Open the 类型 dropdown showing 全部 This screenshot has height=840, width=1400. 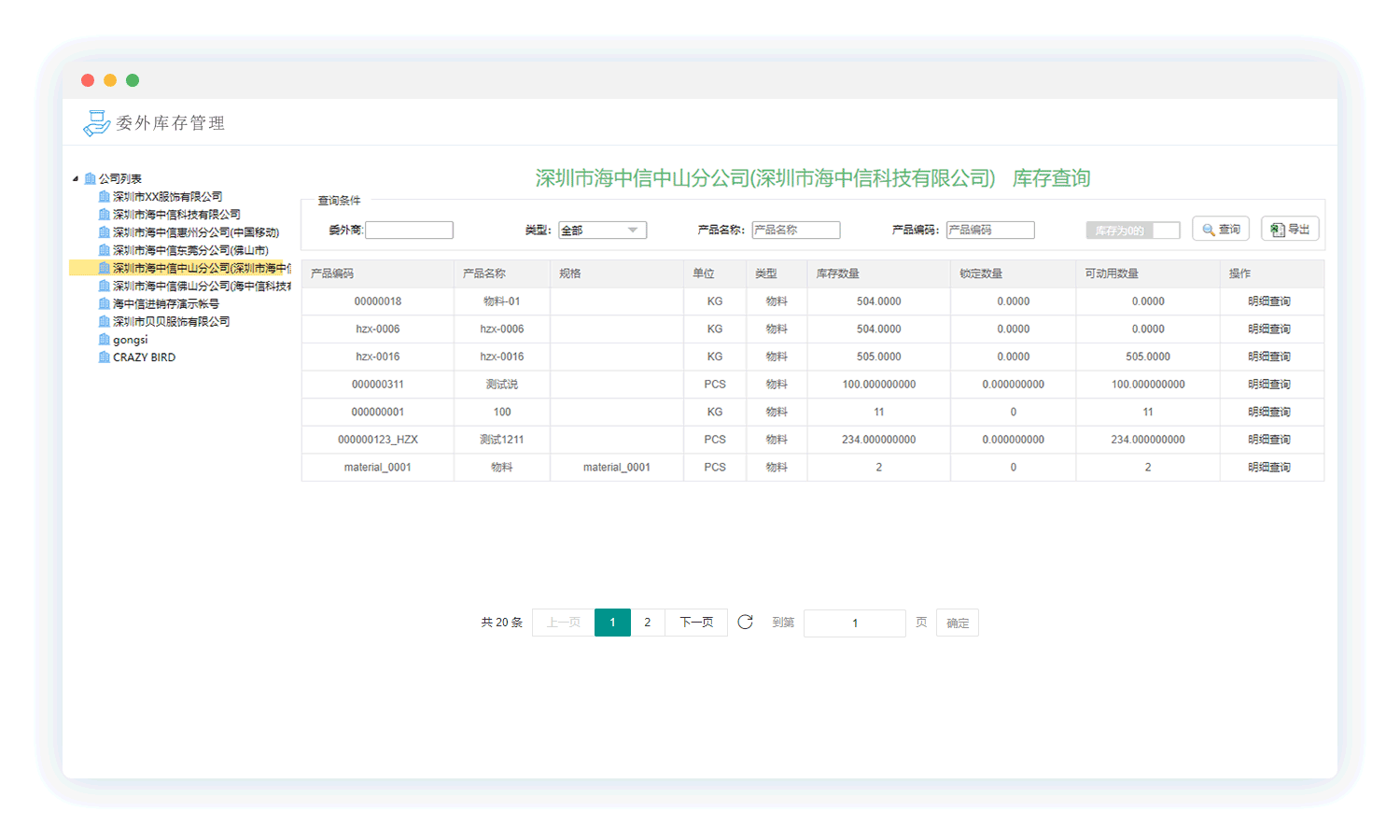[x=602, y=231]
